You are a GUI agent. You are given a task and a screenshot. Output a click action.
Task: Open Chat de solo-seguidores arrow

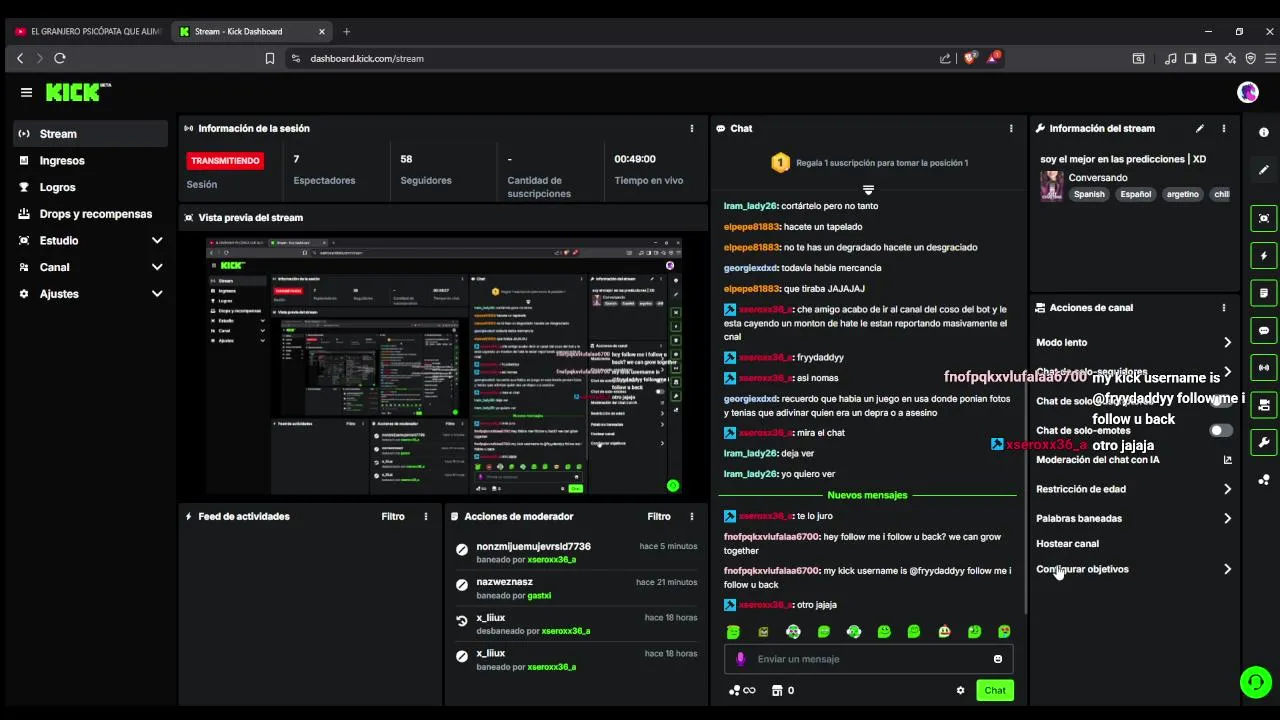tap(1227, 372)
